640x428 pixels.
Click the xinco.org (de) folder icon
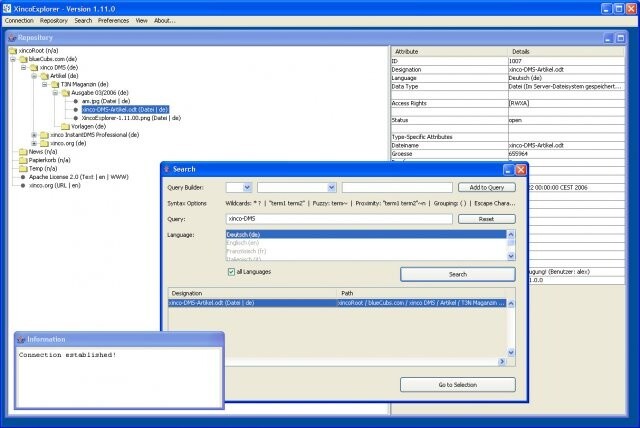pyautogui.click(x=45, y=143)
